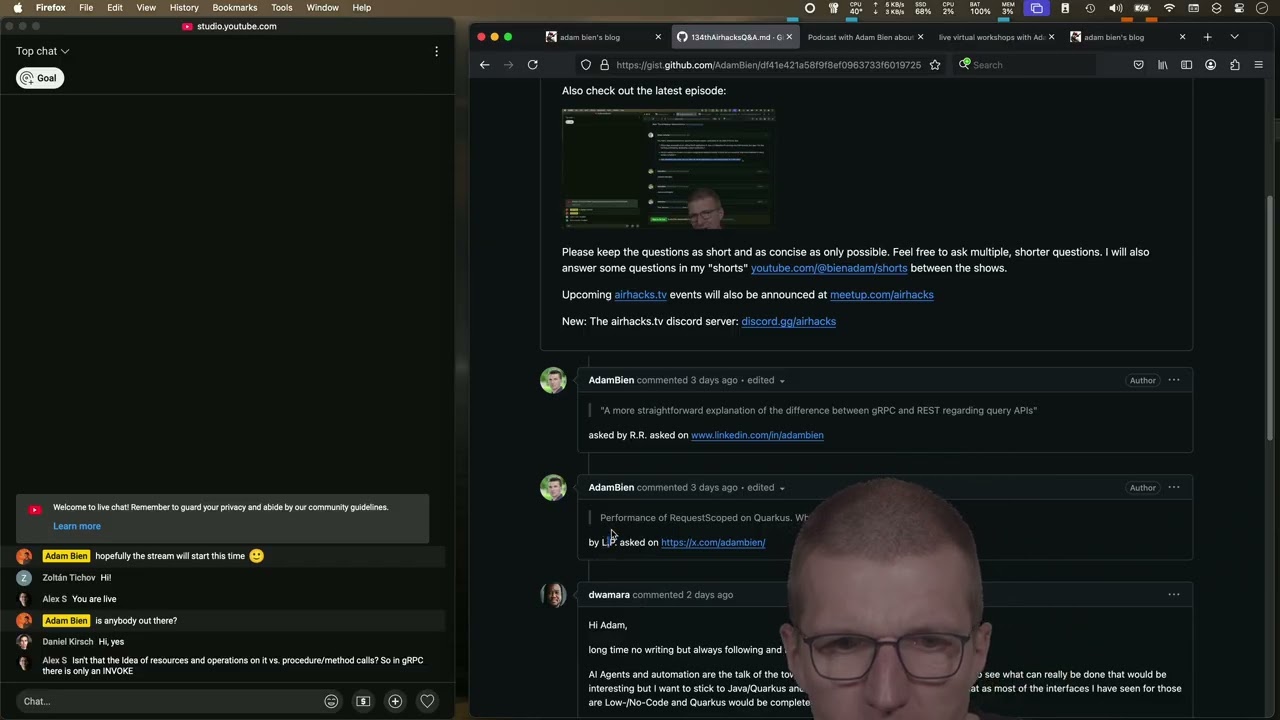
Task: Click the URL address bar
Action: tap(768, 65)
